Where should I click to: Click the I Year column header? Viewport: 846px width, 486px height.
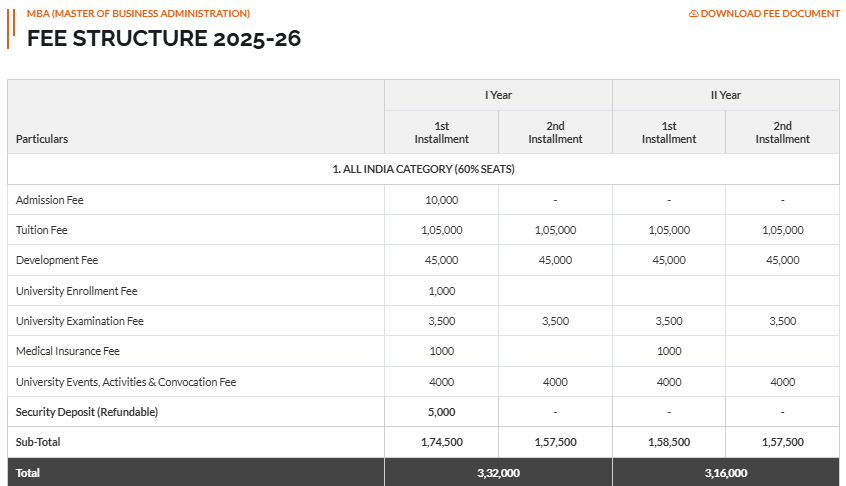498,95
